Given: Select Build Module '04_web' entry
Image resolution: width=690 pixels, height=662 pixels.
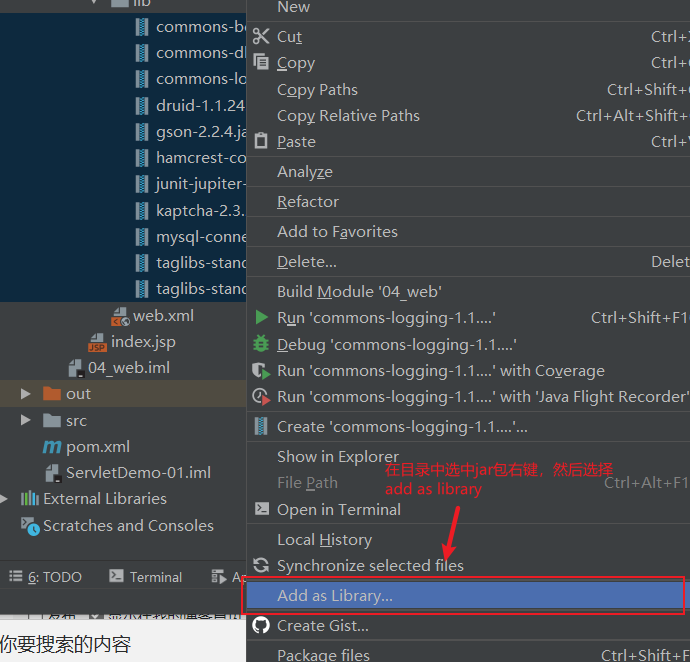Looking at the screenshot, I should pos(360,292).
